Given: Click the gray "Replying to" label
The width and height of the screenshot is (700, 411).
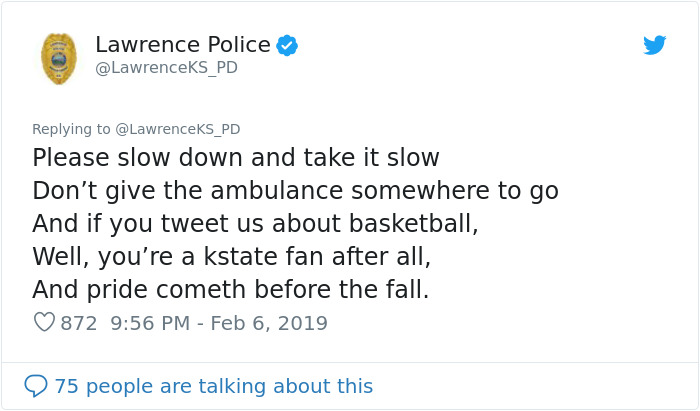Looking at the screenshot, I should coord(71,129).
